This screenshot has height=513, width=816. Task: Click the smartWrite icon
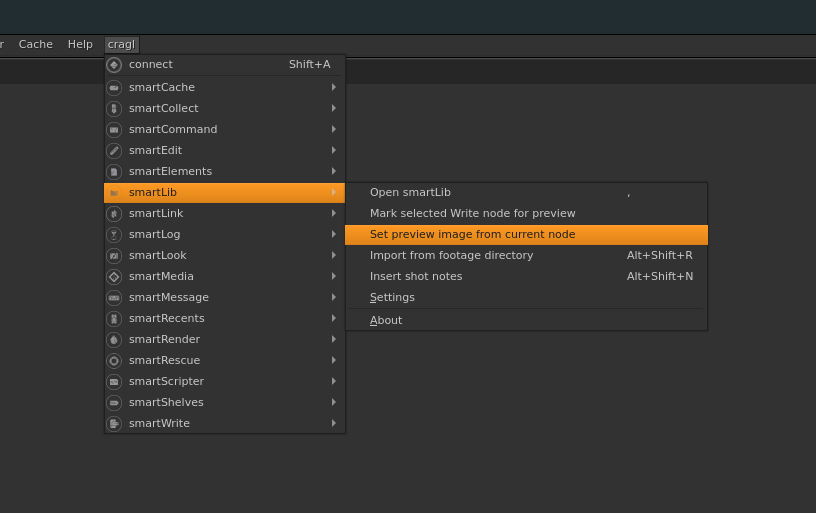tap(114, 424)
